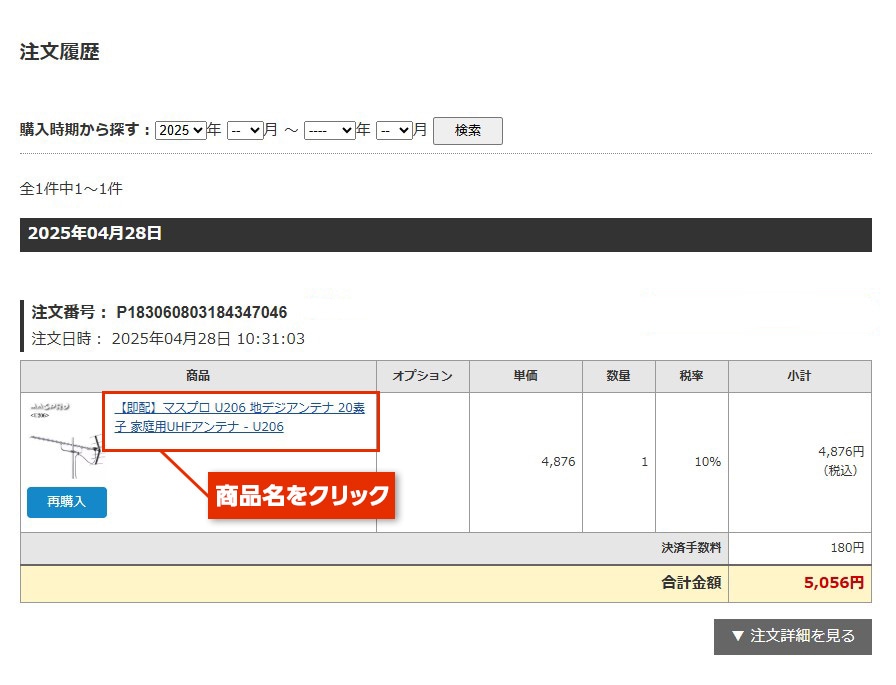Click the 小計 column header
This screenshot has height=685, width=896.
coord(799,376)
